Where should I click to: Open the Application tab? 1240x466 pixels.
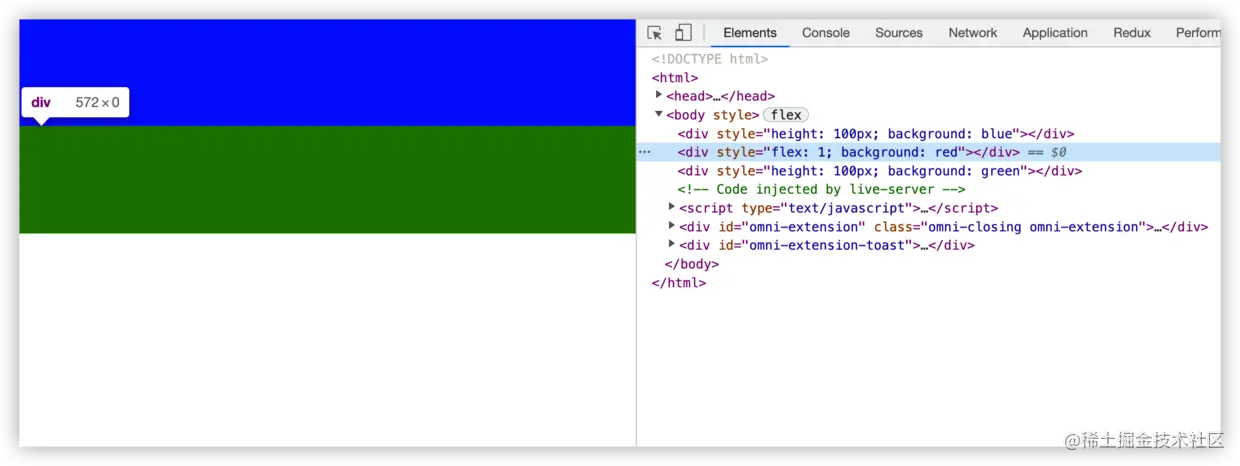pos(1055,33)
